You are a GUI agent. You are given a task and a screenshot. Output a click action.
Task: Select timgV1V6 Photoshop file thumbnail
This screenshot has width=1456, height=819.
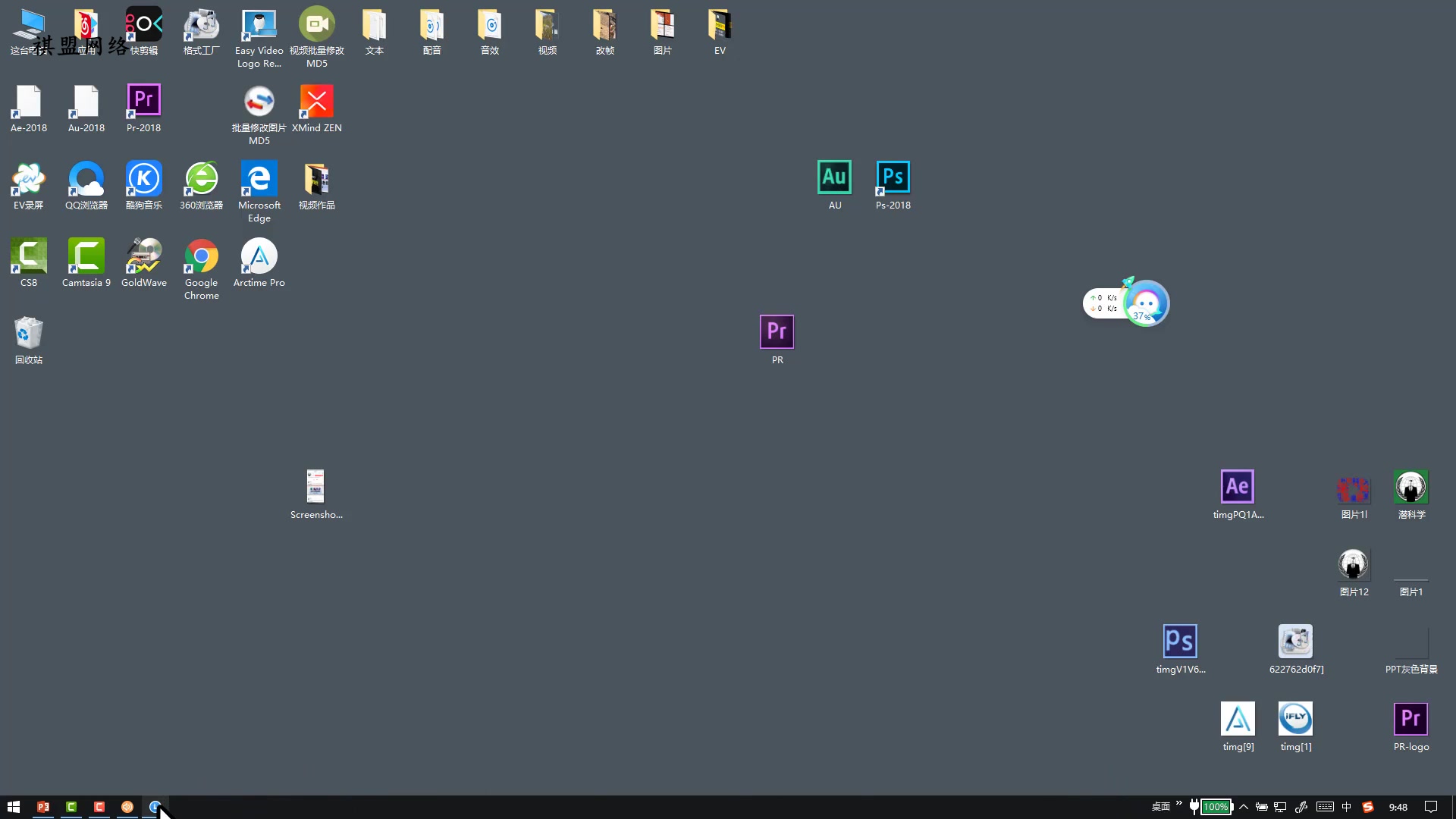[x=1179, y=641]
